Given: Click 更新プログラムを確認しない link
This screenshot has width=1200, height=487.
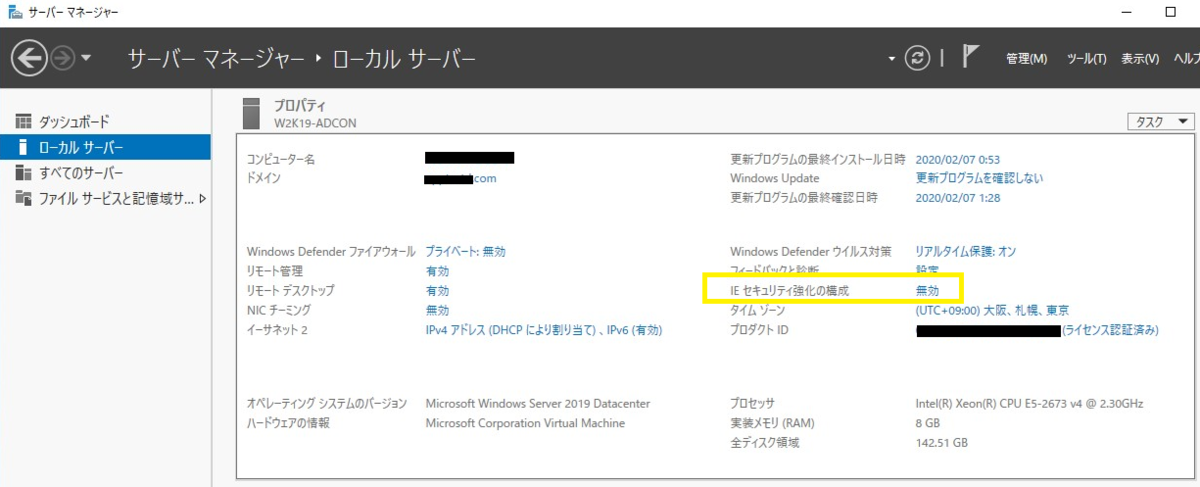Looking at the screenshot, I should click(979, 178).
